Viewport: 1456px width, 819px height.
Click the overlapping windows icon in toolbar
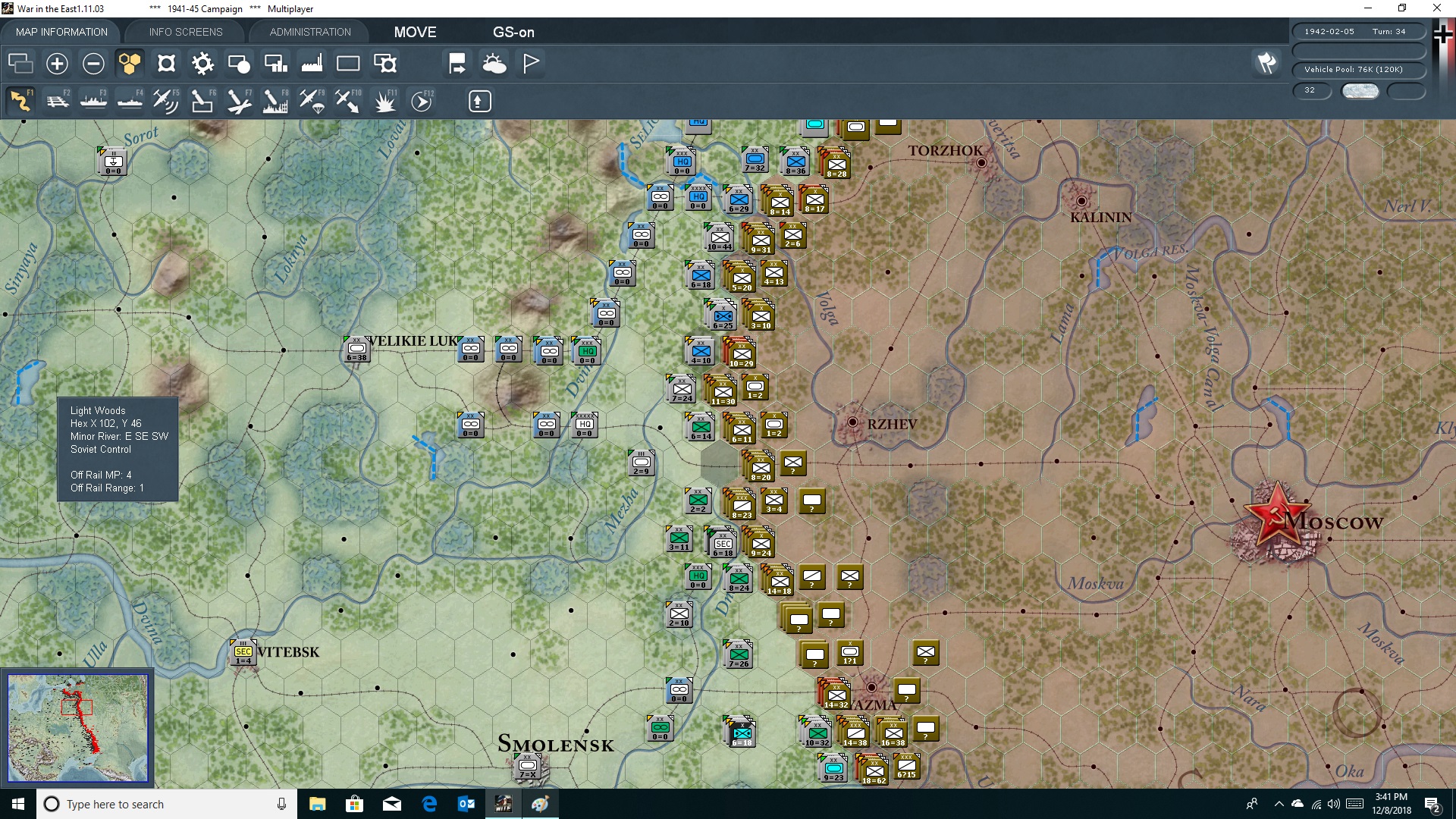click(20, 64)
